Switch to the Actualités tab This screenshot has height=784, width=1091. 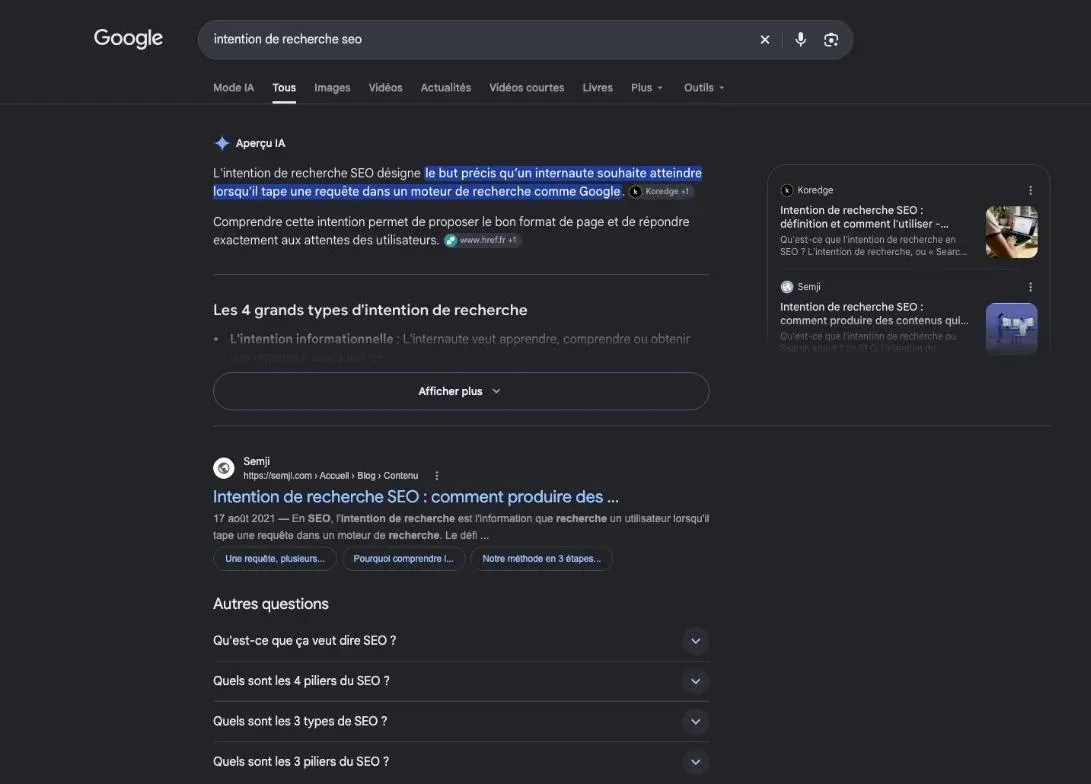click(x=445, y=88)
